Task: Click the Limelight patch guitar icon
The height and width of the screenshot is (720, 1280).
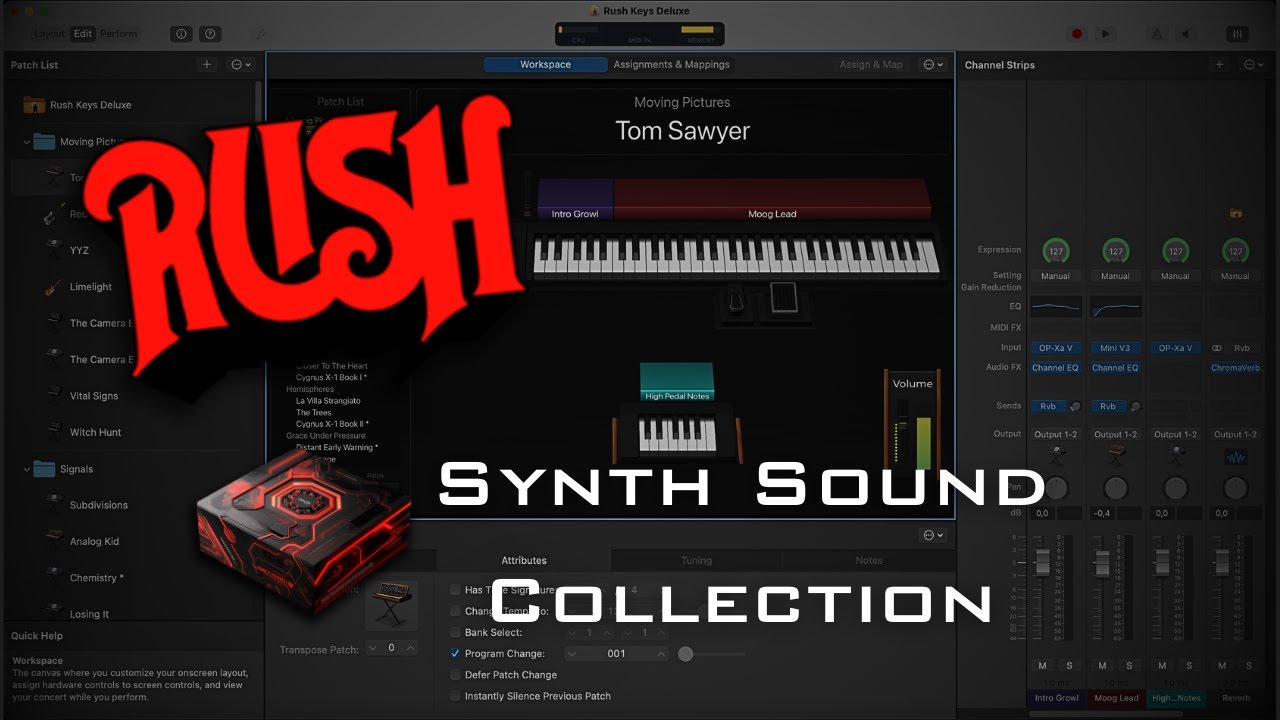Action: (53, 287)
